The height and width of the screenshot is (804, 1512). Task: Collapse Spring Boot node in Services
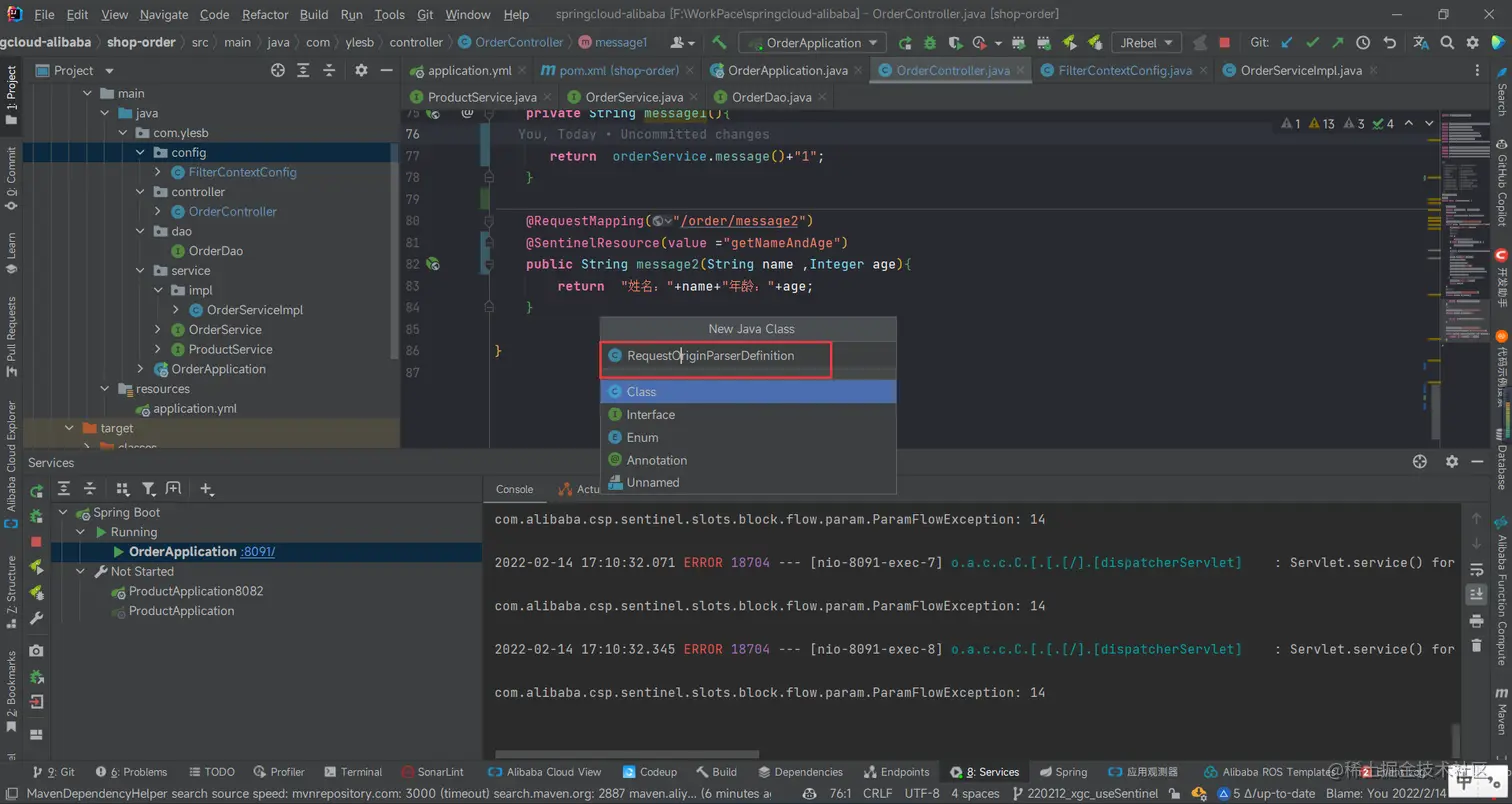(64, 512)
